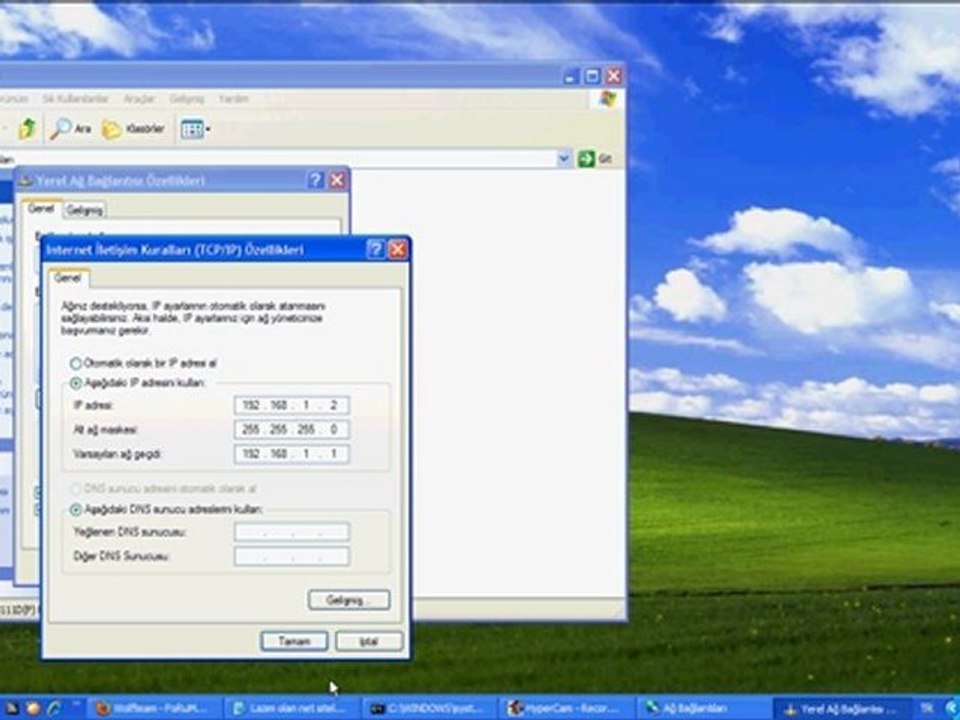Click the 'IP adresi:' label
Viewport: 960px width, 720px height.
coord(94,405)
